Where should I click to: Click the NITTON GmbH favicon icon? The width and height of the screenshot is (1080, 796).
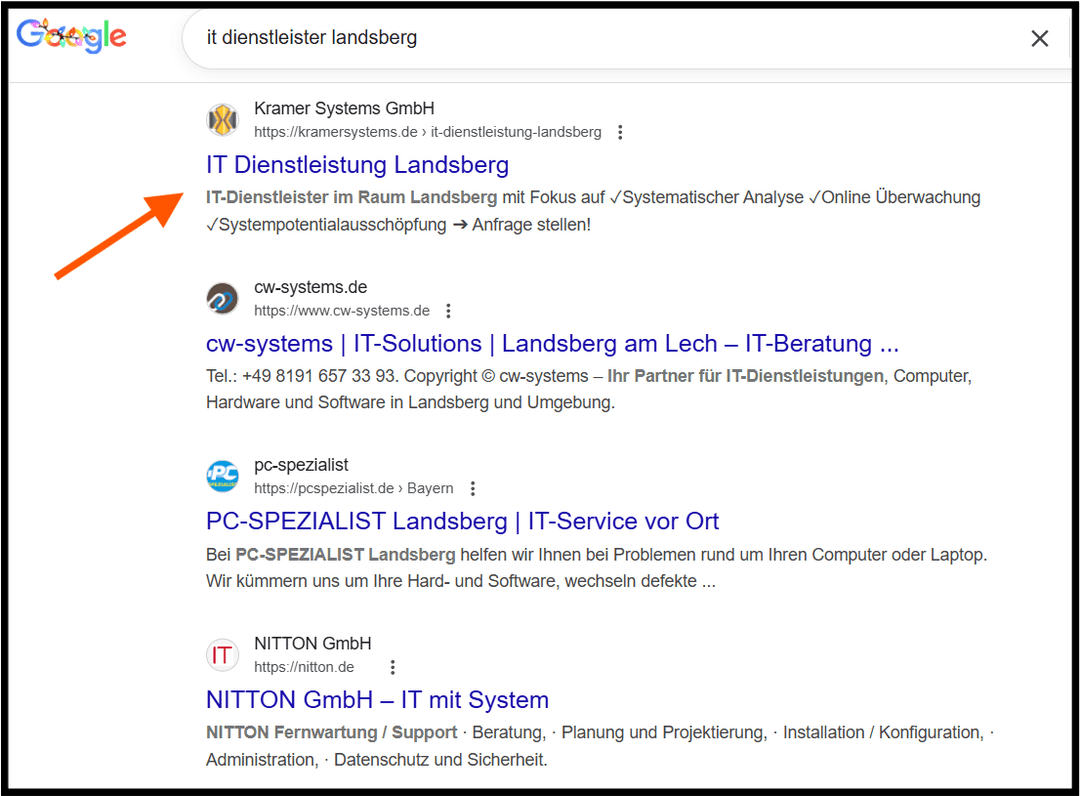click(x=222, y=654)
